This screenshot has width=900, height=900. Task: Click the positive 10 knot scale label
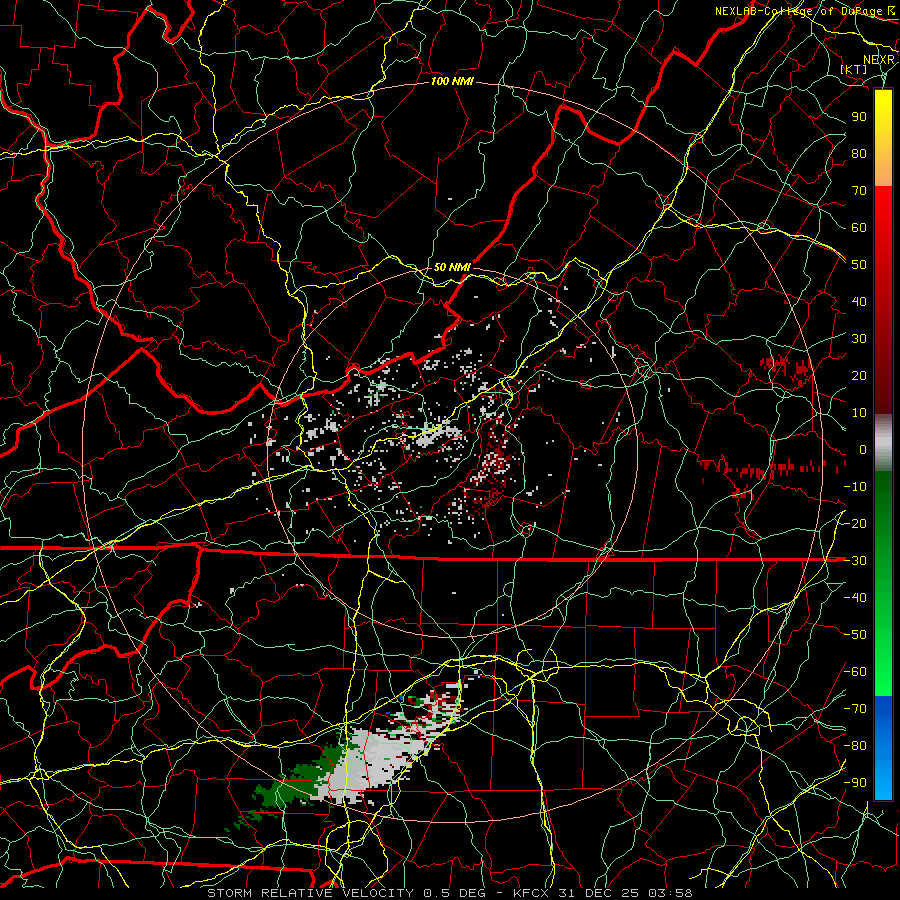[859, 413]
